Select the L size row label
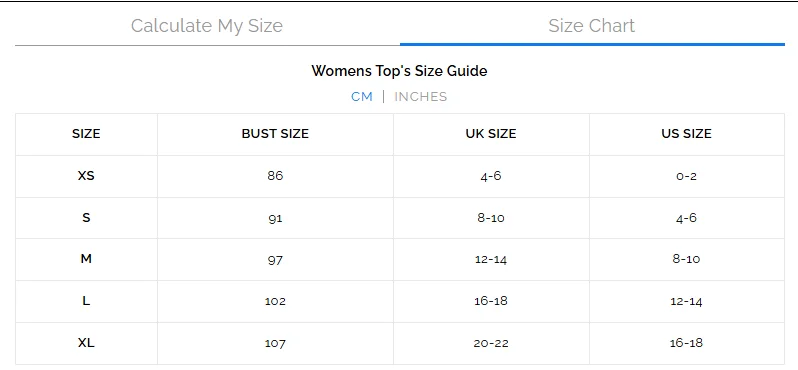 coord(86,301)
